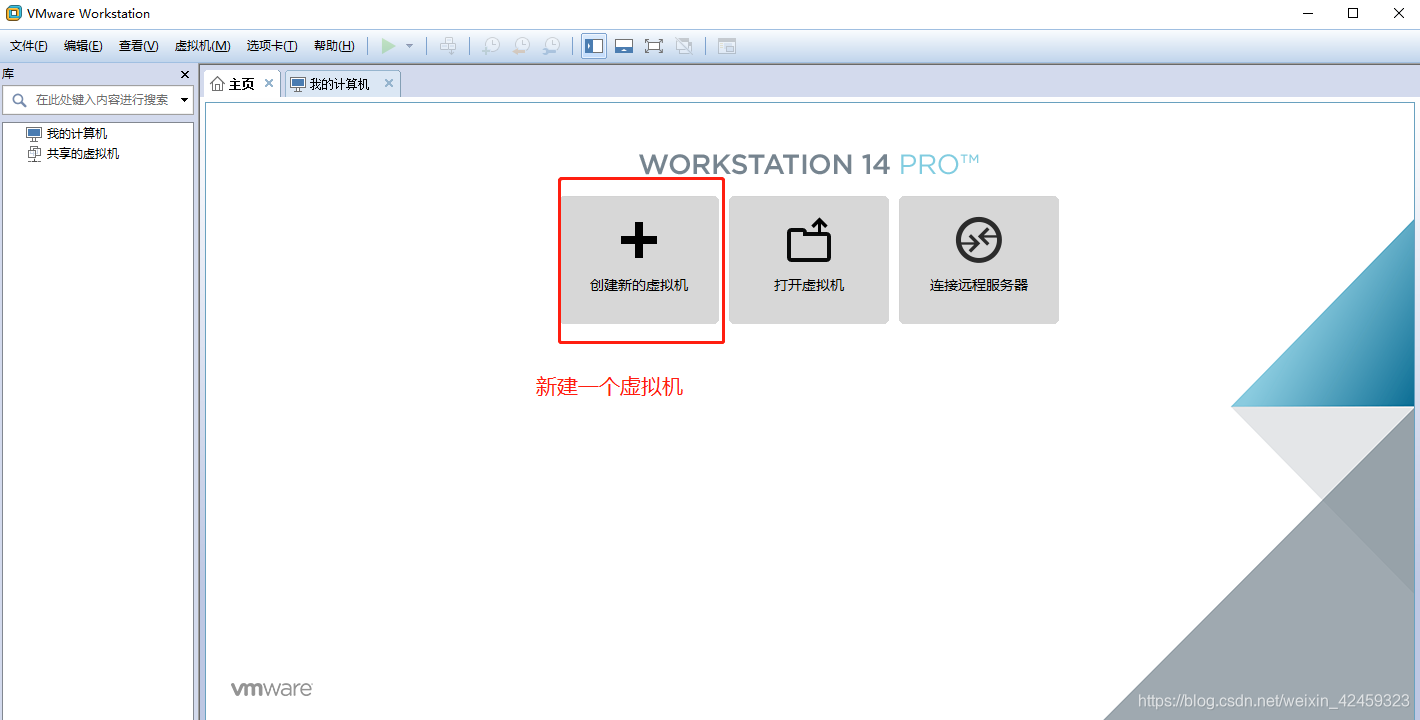This screenshot has height=720, width=1420.
Task: Toggle the library sidebar view icon
Action: 594,46
